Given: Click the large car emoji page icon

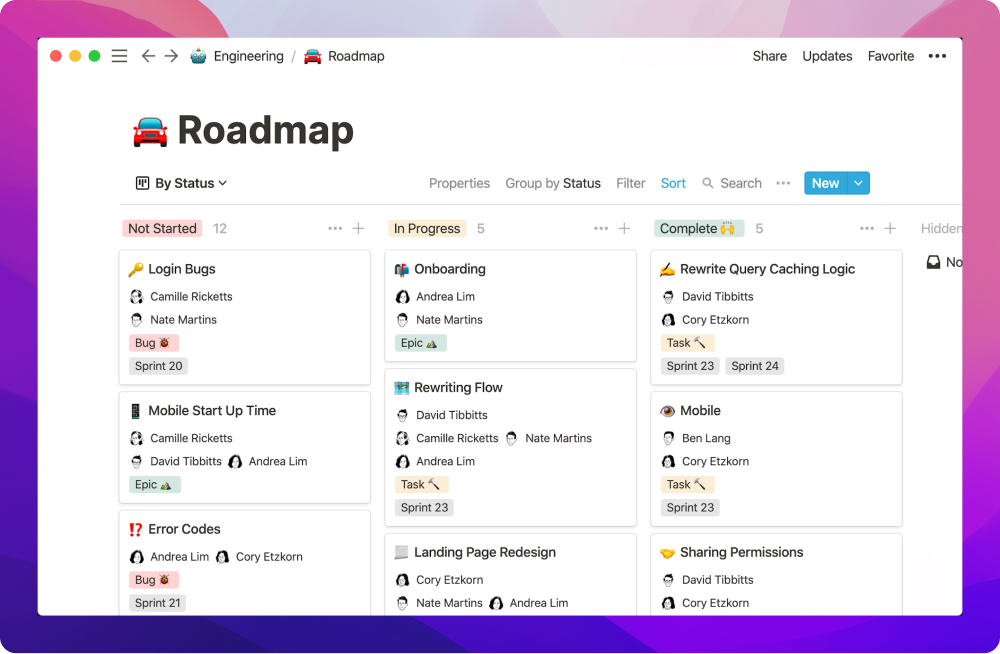Looking at the screenshot, I should point(151,132).
